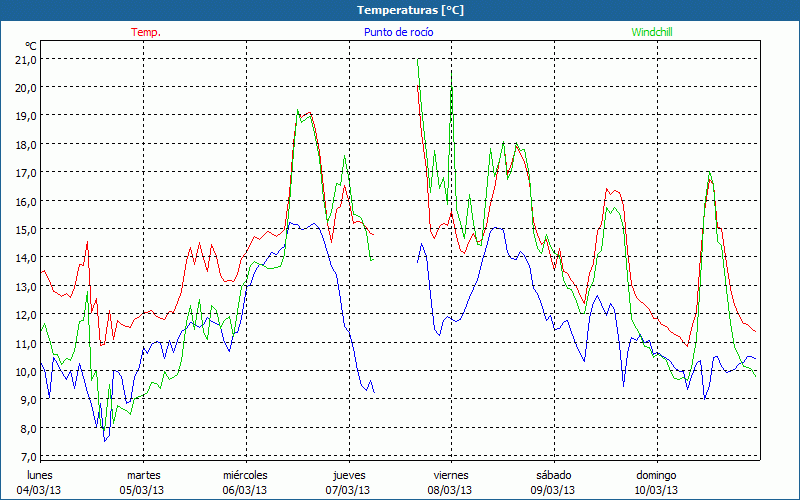Click the 10,0 value on the Y axis
Screen dimensions: 800x500
click(26, 372)
